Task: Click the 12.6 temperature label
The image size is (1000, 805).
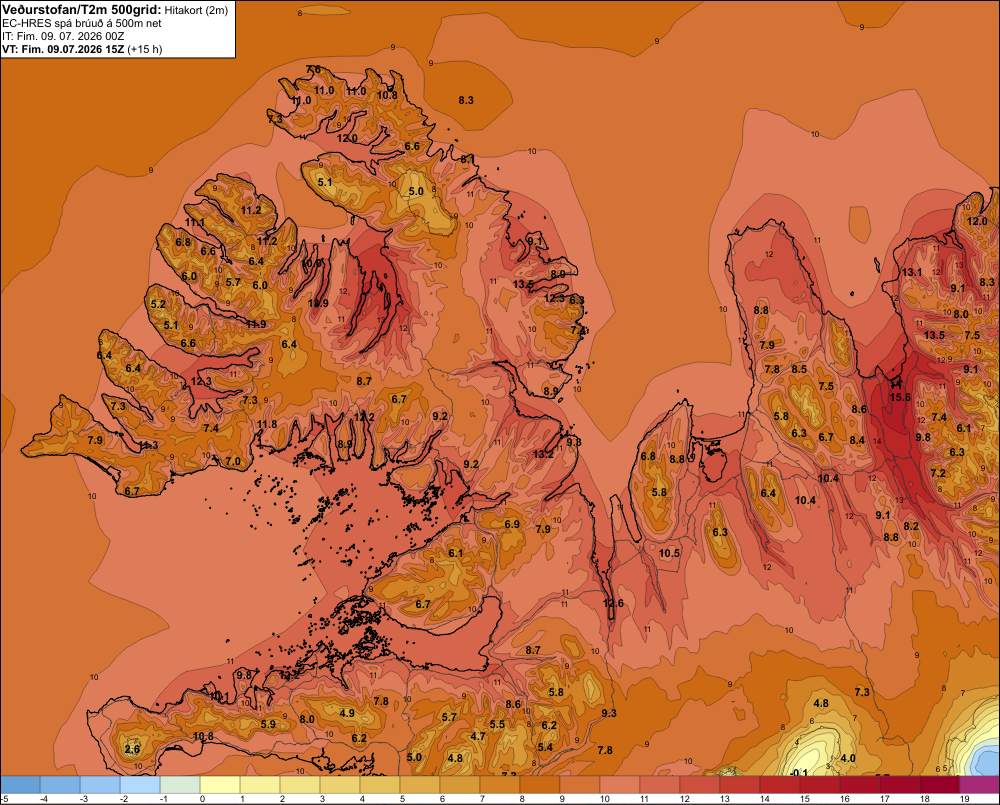Action: tap(614, 603)
